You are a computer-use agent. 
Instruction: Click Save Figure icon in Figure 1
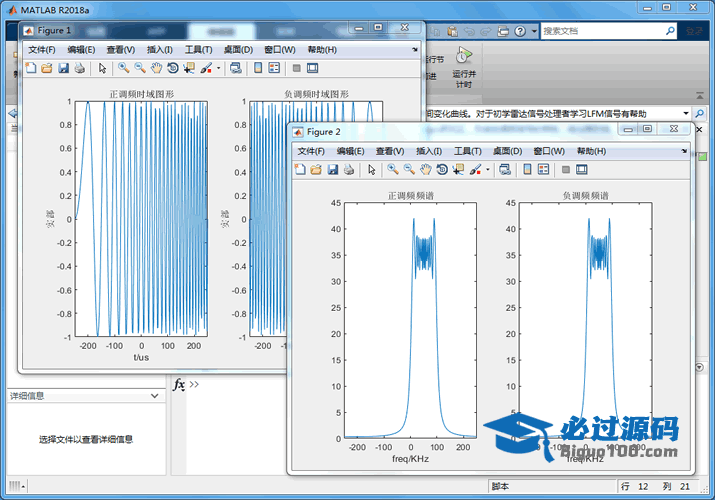pyautogui.click(x=64, y=68)
